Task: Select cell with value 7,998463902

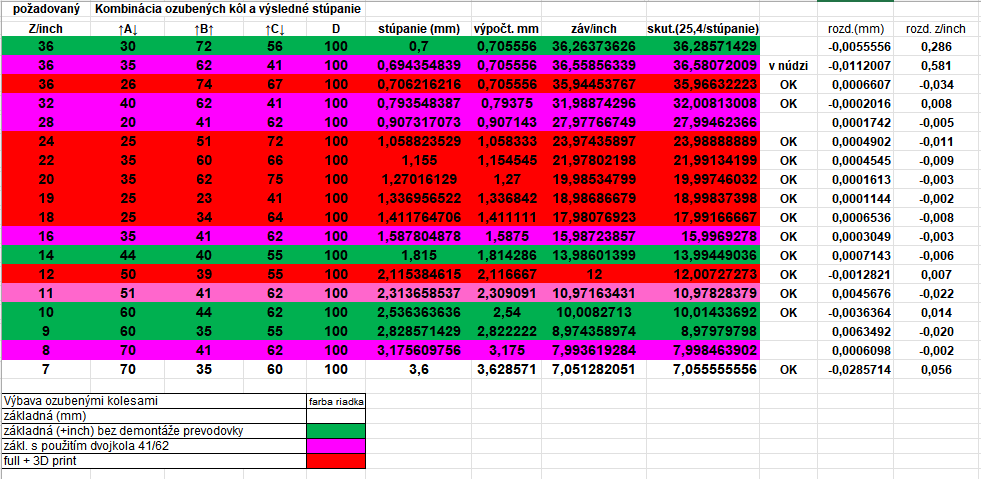Action: point(703,349)
